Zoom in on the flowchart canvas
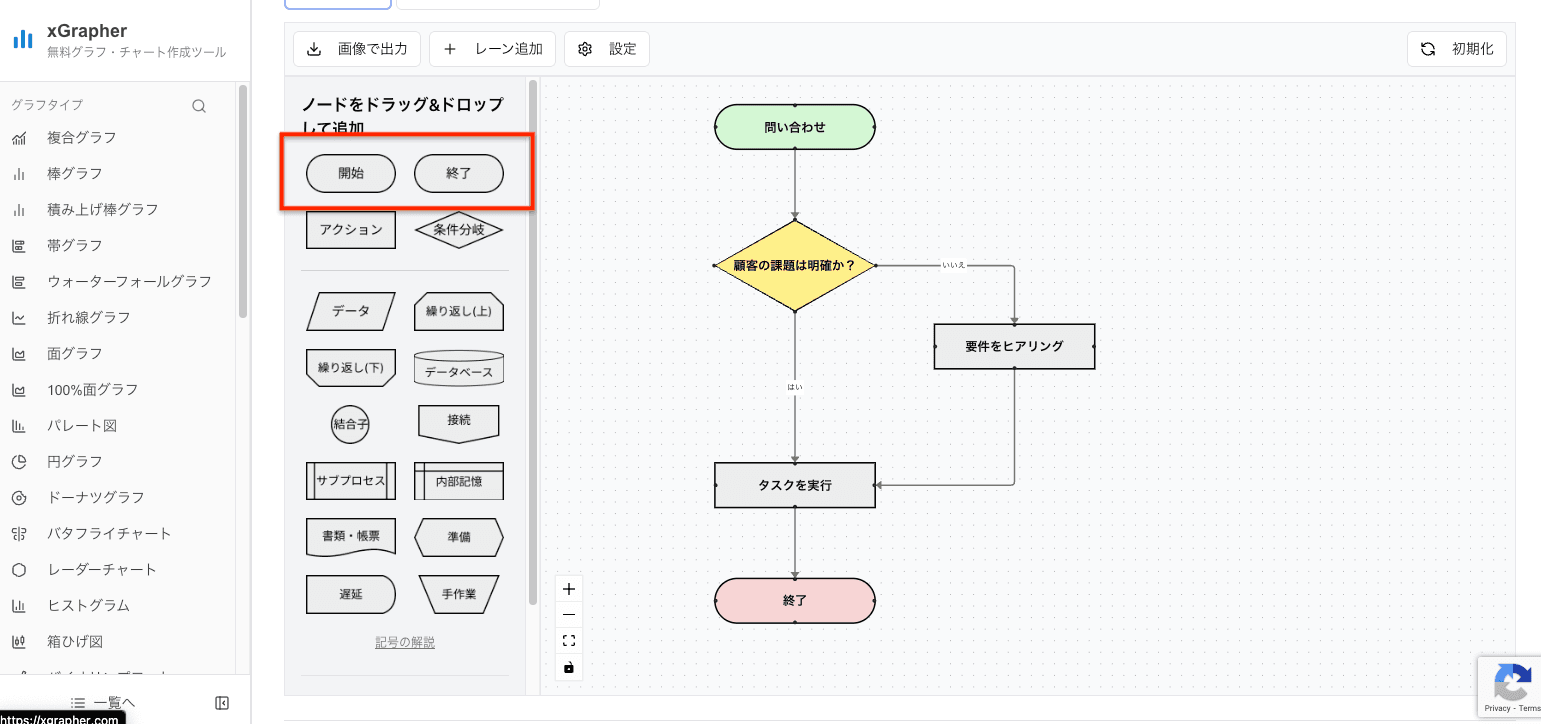The height and width of the screenshot is (724, 1541). point(568,588)
